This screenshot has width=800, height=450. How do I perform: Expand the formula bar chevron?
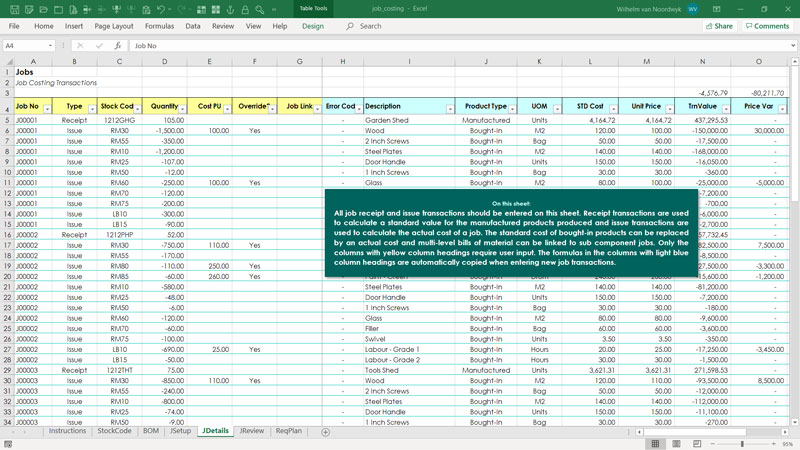pyautogui.click(x=793, y=45)
